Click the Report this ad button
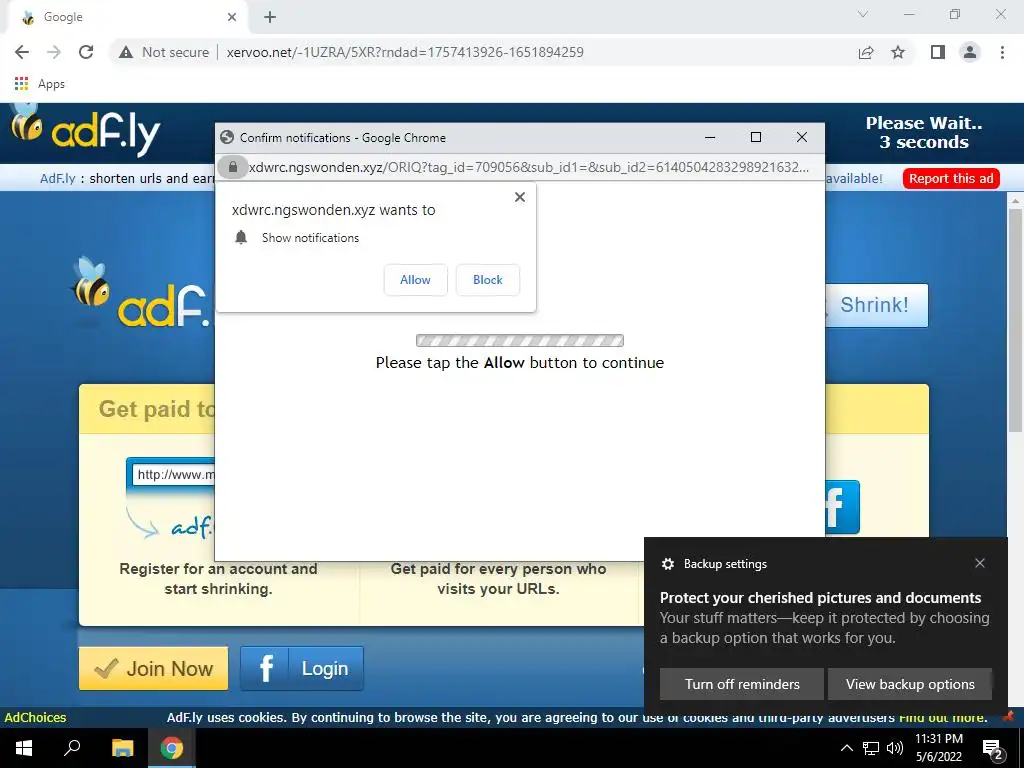Viewport: 1024px width, 768px height. (951, 179)
